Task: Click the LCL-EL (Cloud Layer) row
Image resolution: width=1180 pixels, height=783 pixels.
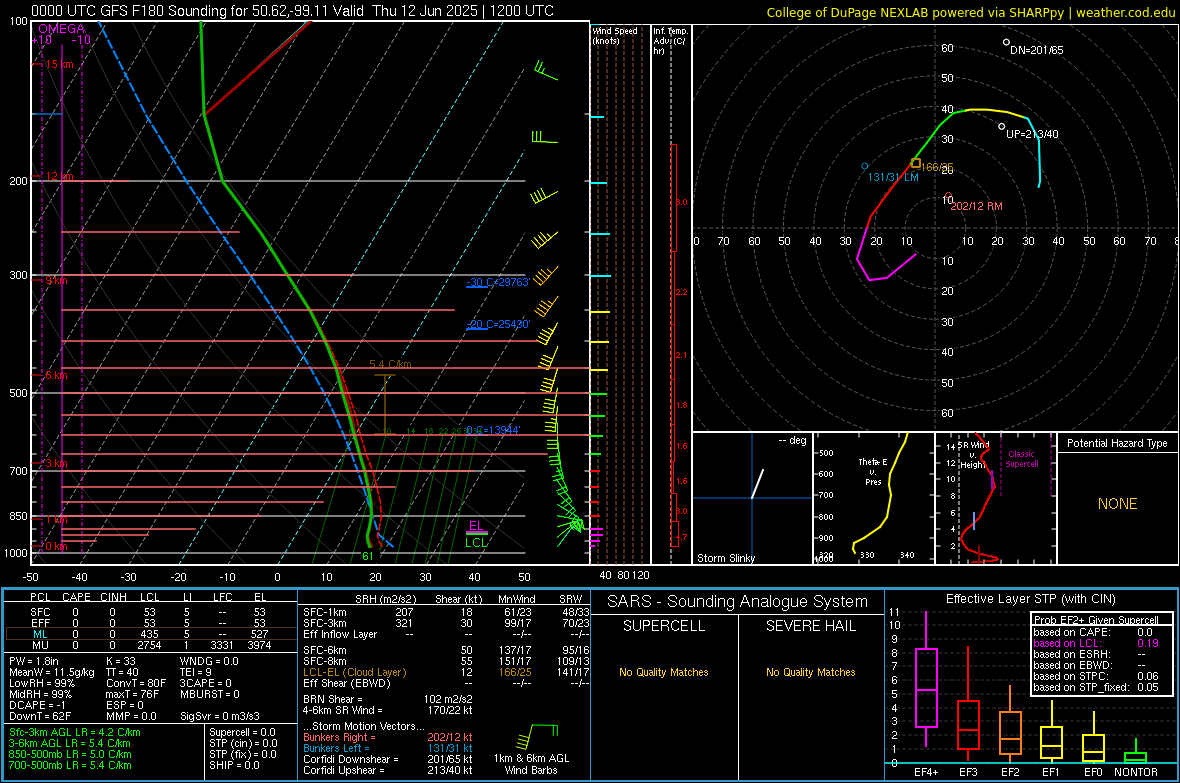Action: pyautogui.click(x=446, y=672)
